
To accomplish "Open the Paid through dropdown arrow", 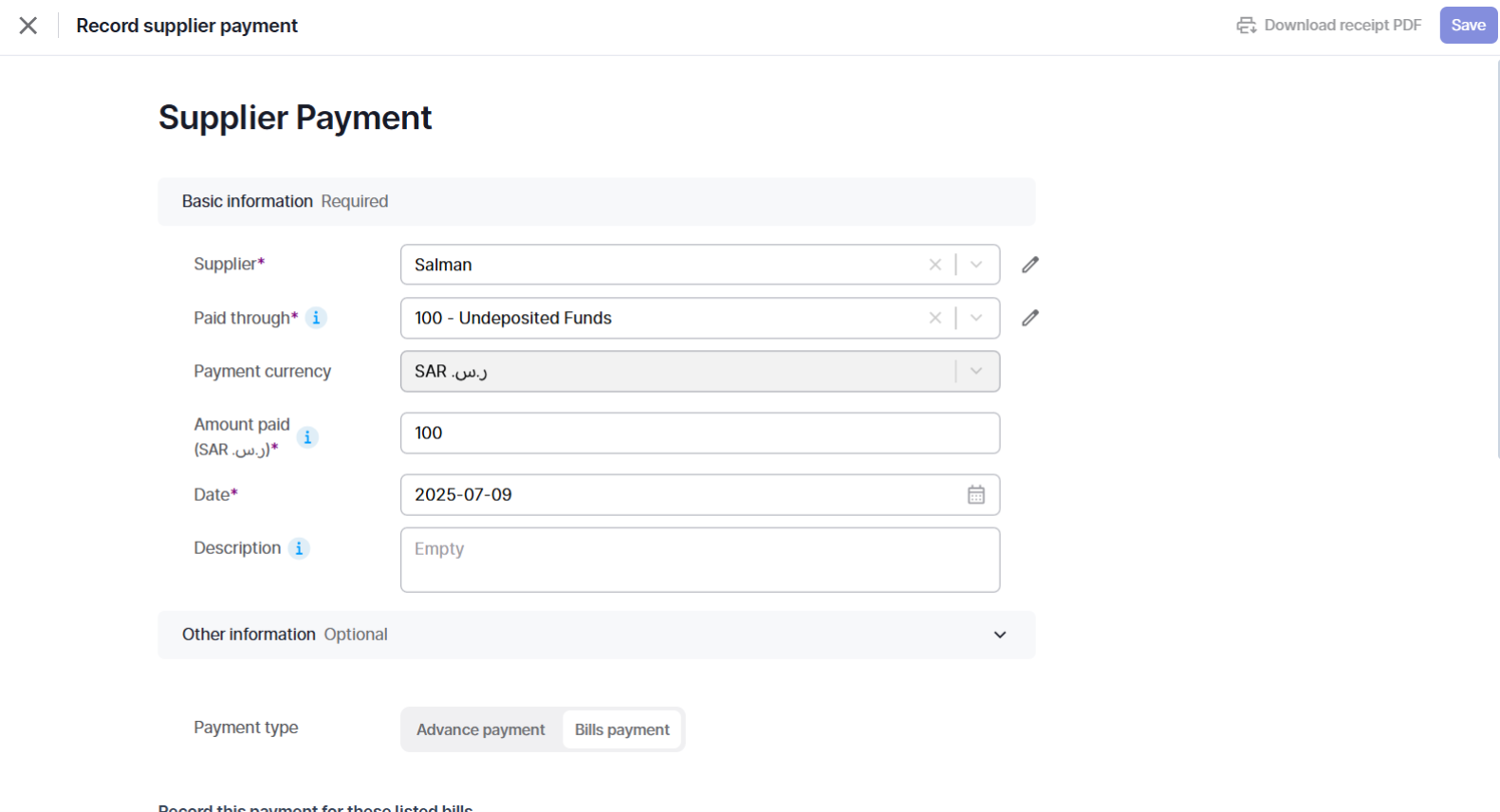I will click(x=976, y=318).
